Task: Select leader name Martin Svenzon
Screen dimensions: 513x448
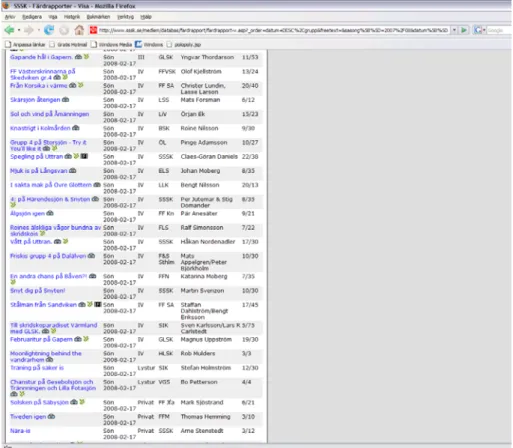Action: coord(202,291)
